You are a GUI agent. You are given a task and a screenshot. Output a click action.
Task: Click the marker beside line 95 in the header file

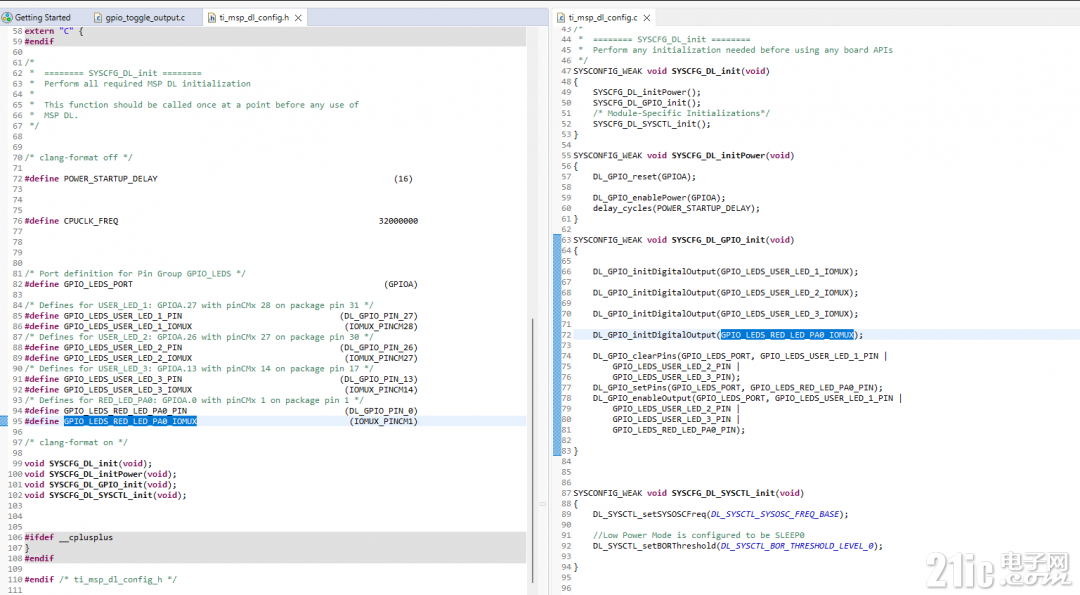3,421
